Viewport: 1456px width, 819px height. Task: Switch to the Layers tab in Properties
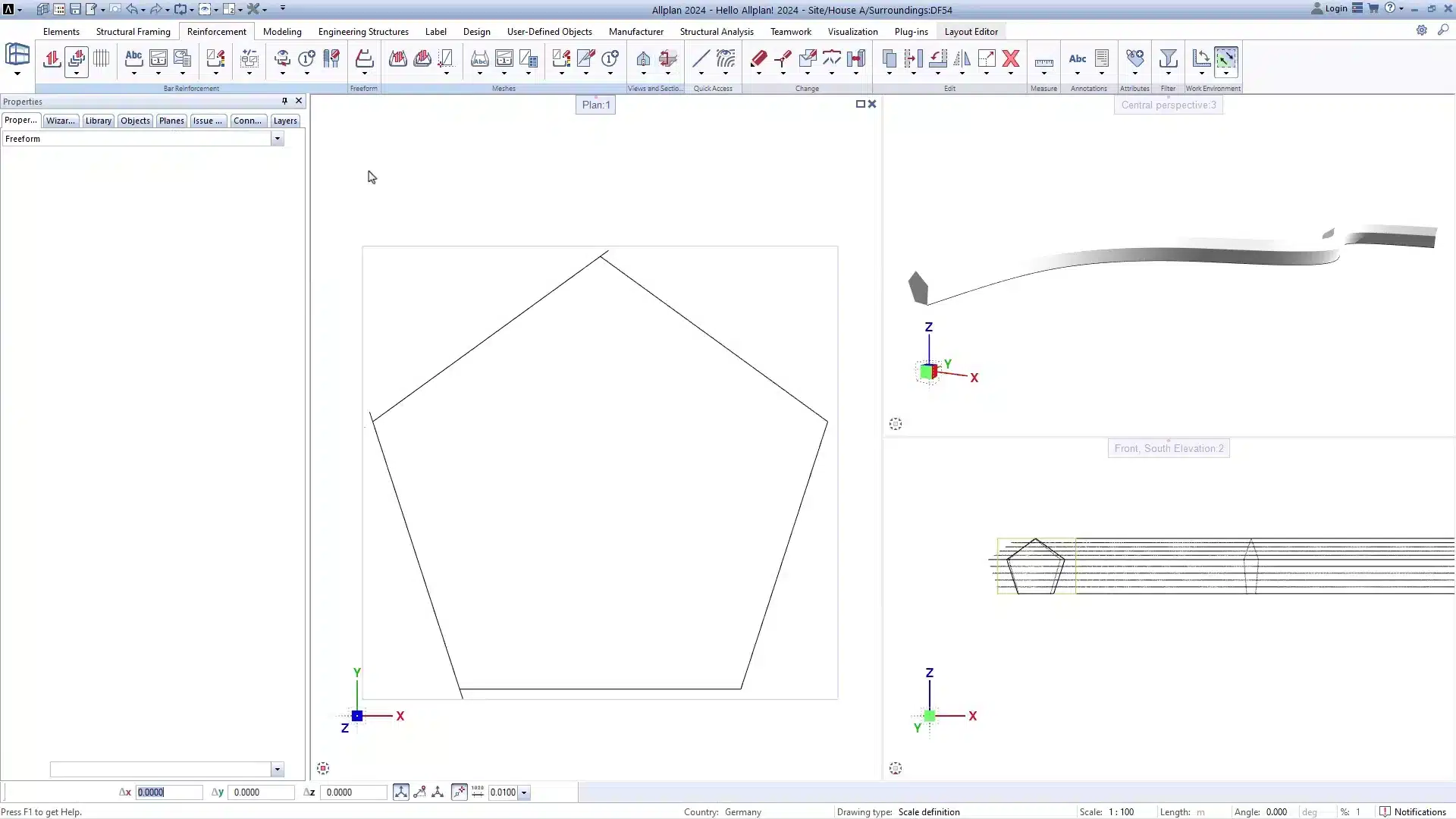[x=284, y=121]
